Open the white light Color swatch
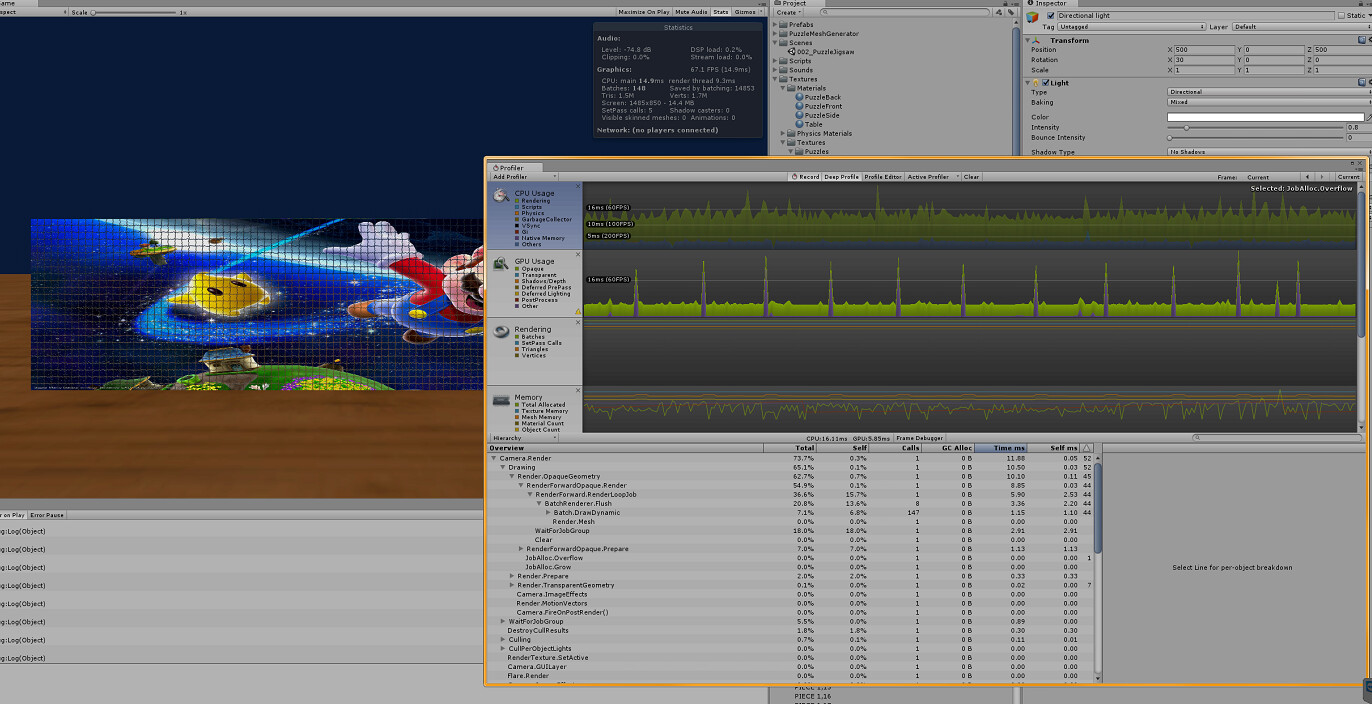Viewport: 1372px width, 704px height. point(1264,117)
